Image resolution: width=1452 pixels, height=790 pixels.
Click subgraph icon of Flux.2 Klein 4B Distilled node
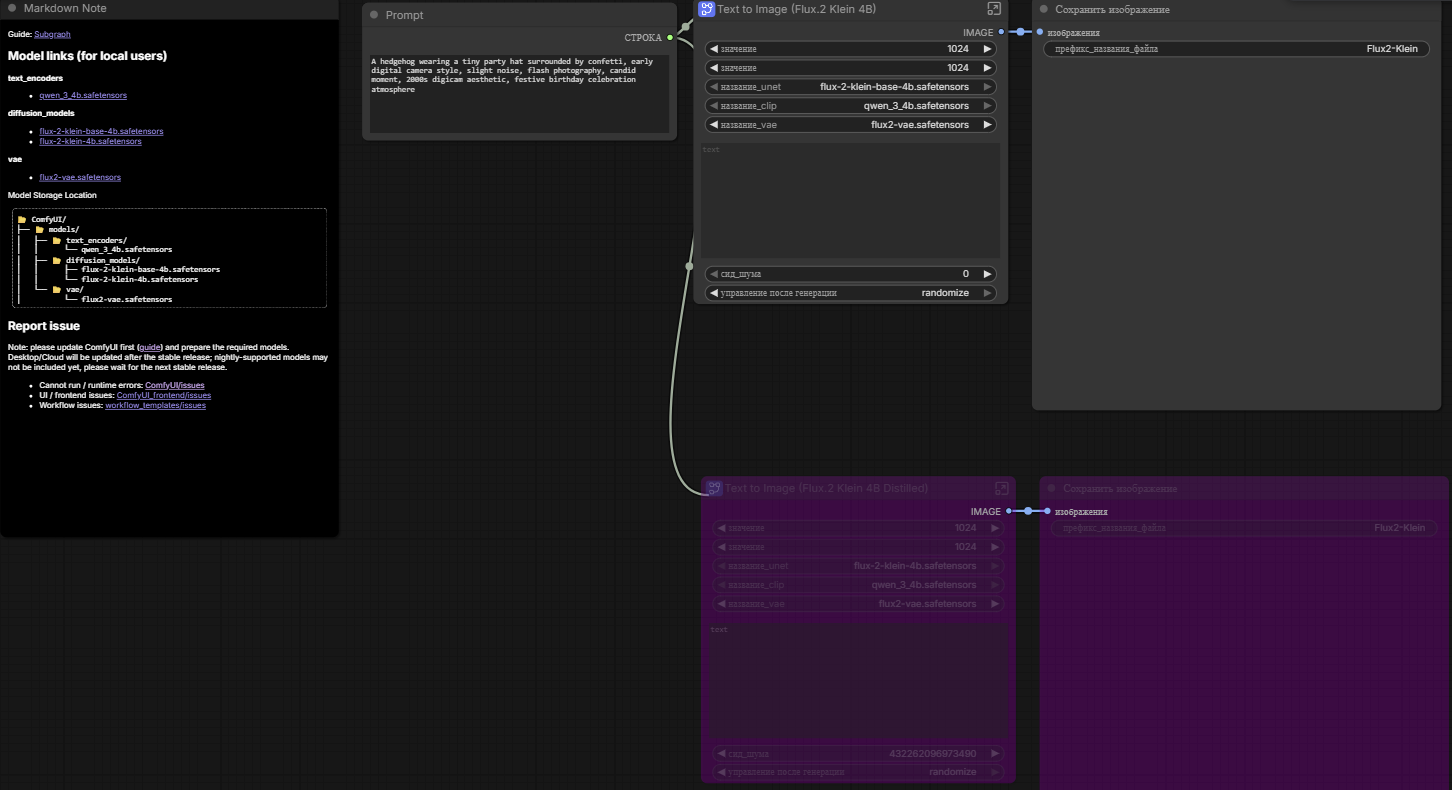pos(714,488)
